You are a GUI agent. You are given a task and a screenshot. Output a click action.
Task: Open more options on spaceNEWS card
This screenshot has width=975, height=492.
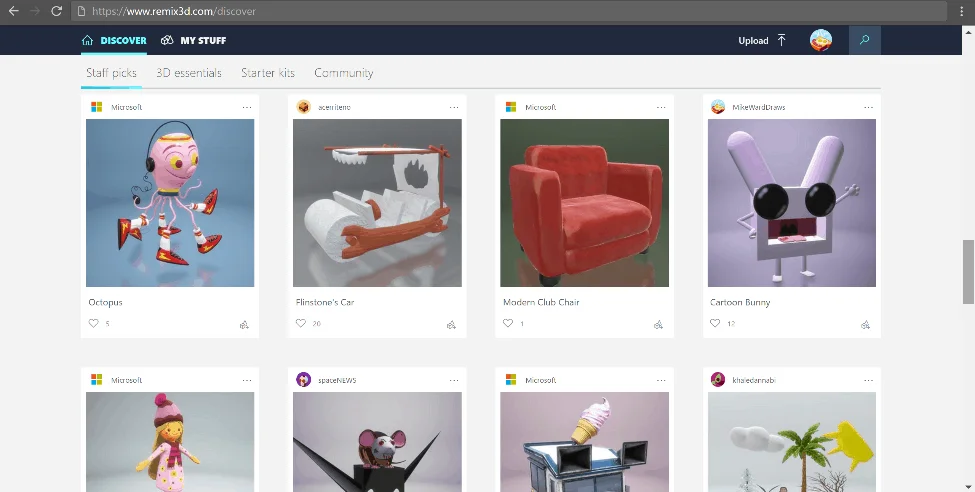pyautogui.click(x=454, y=380)
